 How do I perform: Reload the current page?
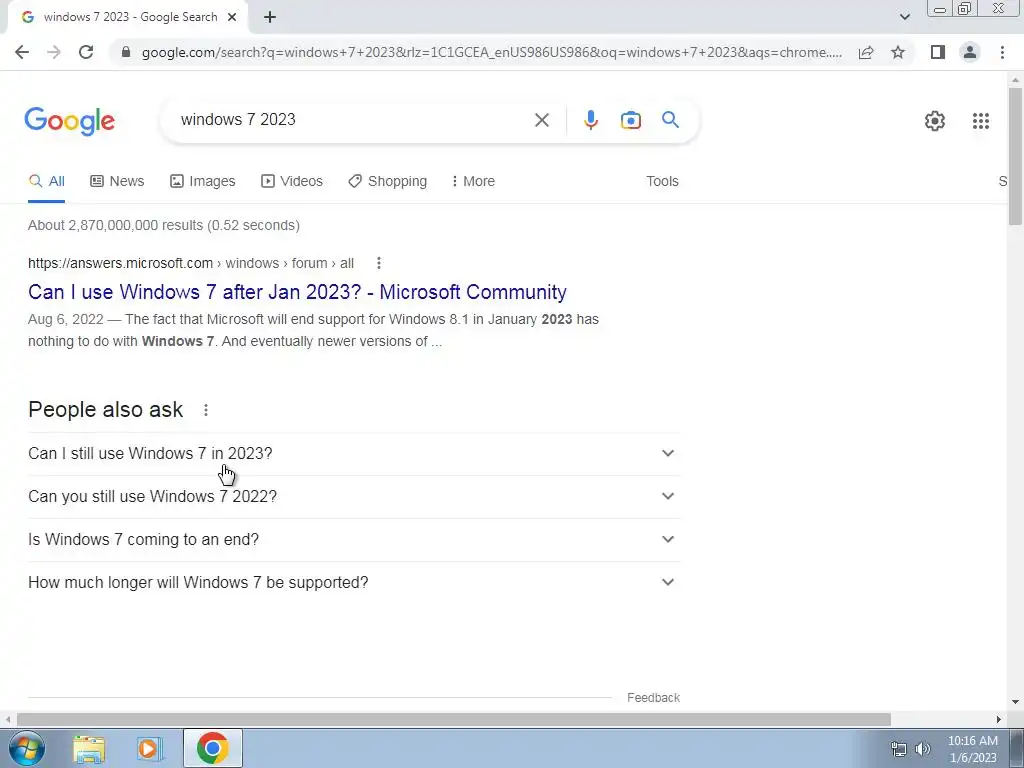coord(86,52)
